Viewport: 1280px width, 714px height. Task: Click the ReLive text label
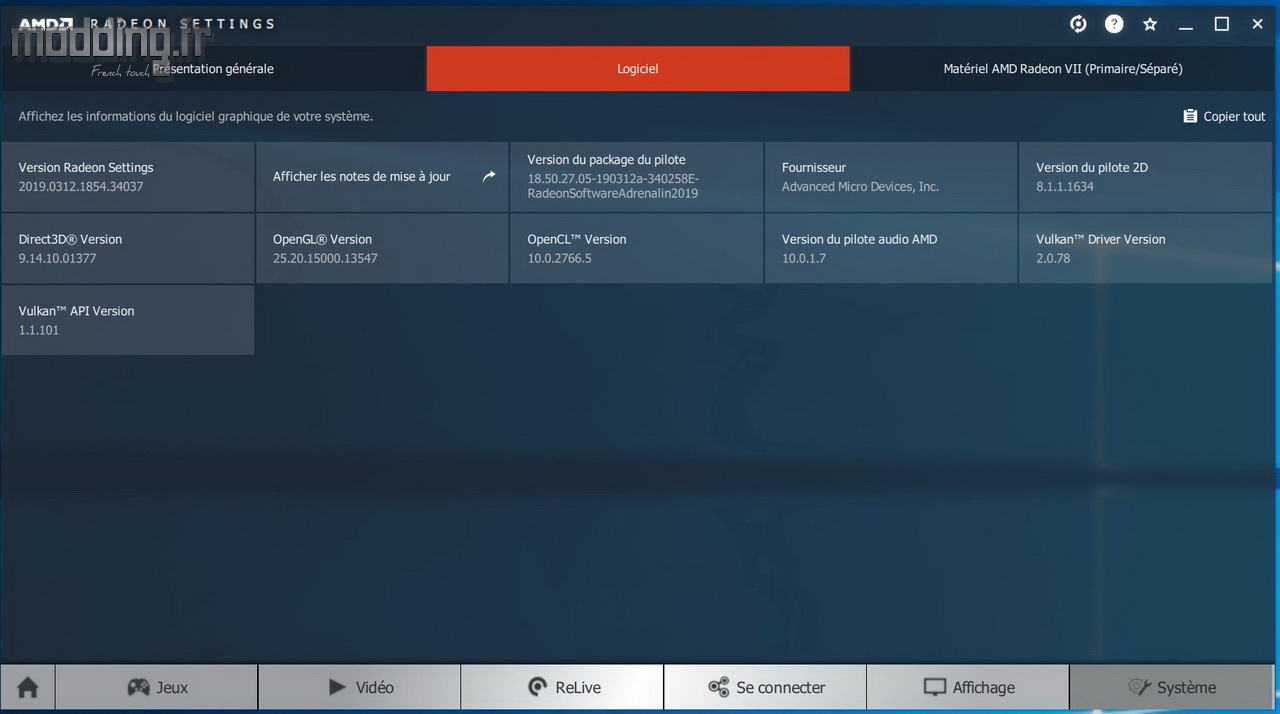tap(578, 687)
